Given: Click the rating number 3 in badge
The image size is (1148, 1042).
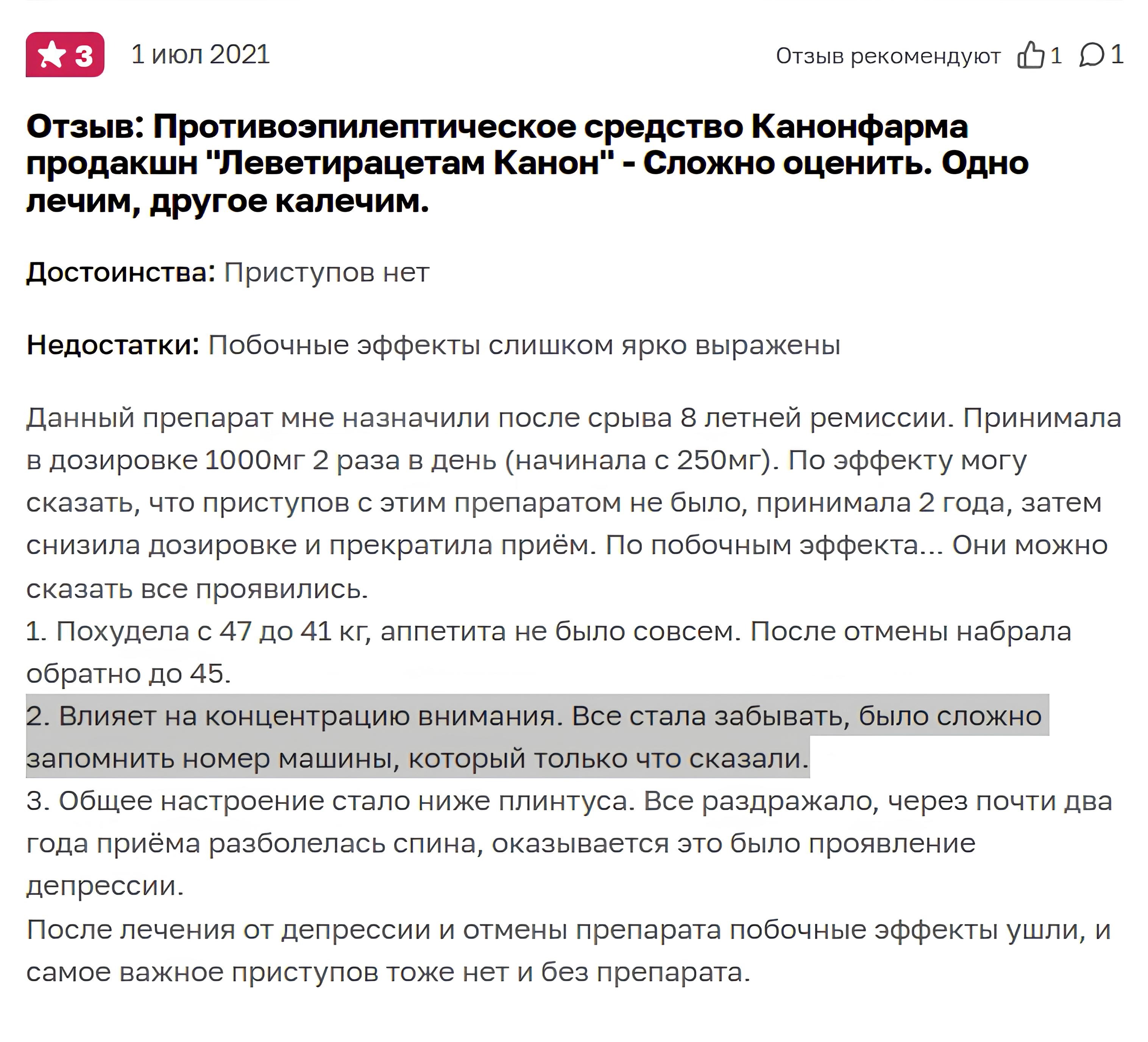Looking at the screenshot, I should click(x=84, y=56).
